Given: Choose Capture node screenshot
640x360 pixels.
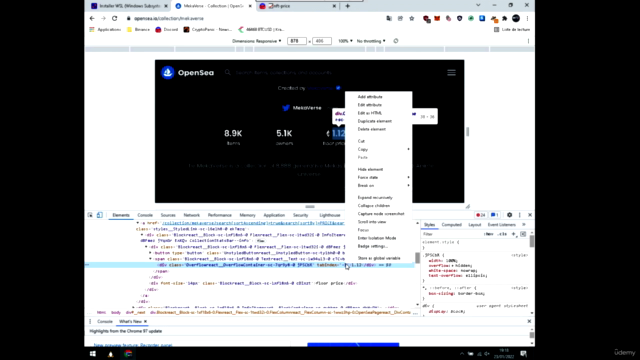Looking at the screenshot, I should click(x=381, y=213).
